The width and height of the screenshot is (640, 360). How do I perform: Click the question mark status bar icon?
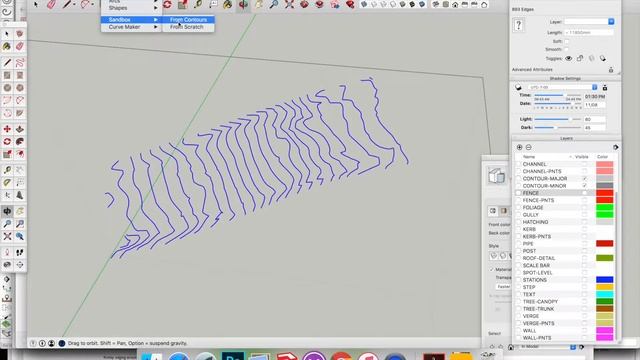click(33, 343)
